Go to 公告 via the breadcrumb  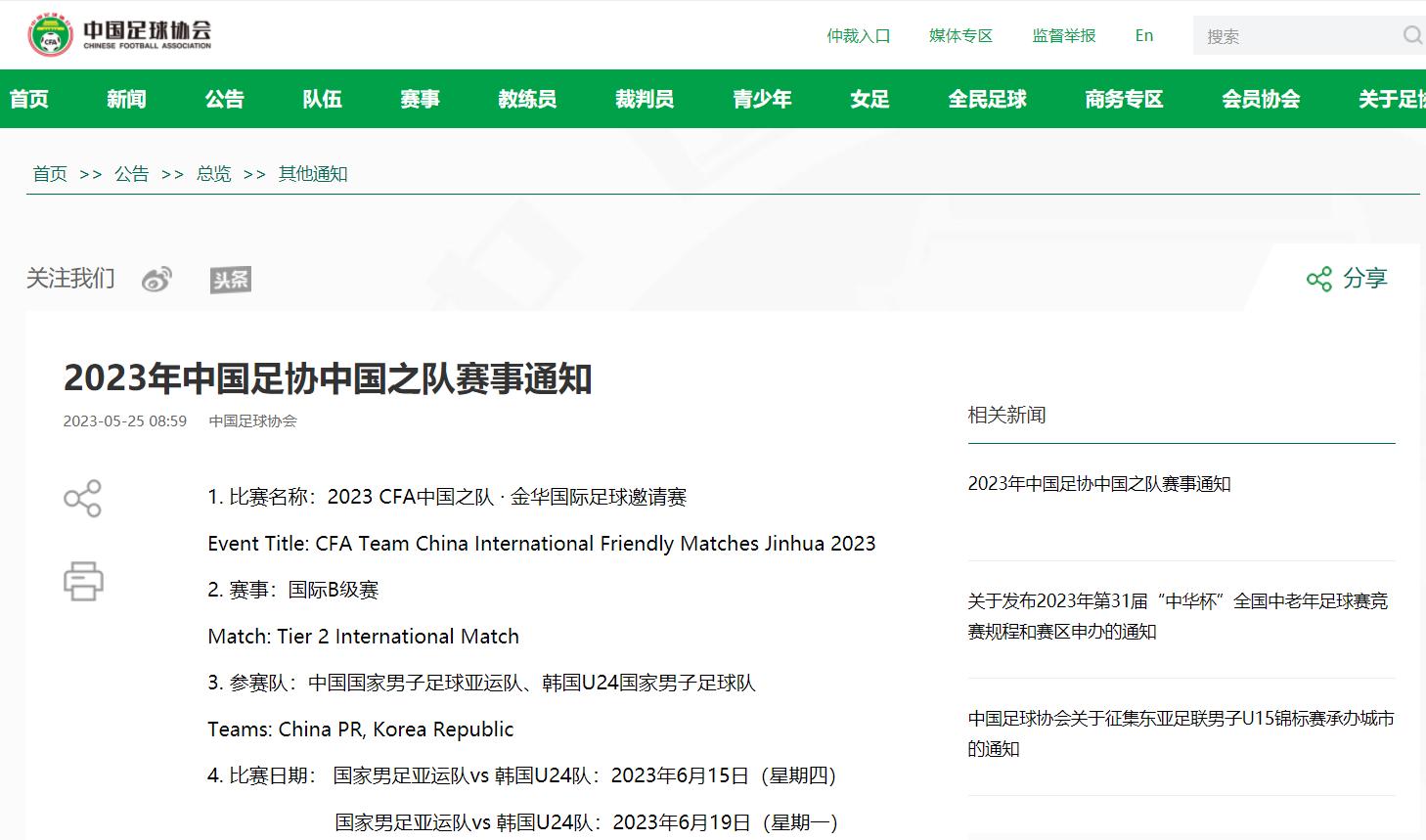tap(132, 173)
